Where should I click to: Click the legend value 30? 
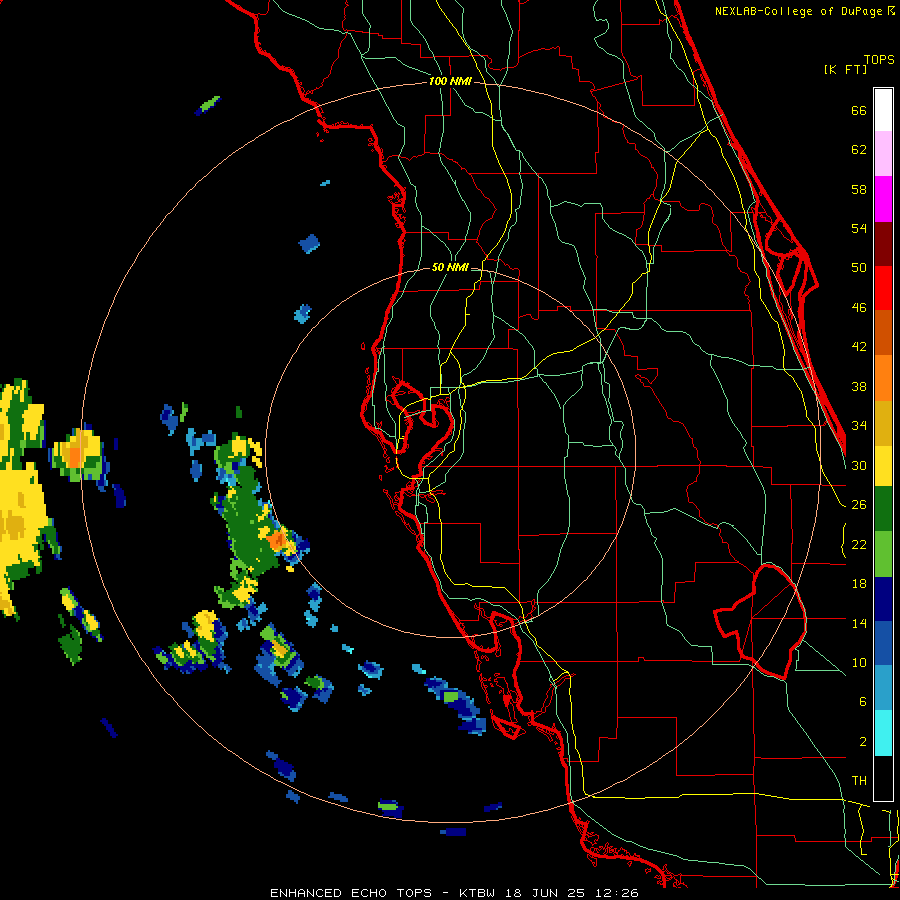click(x=859, y=465)
